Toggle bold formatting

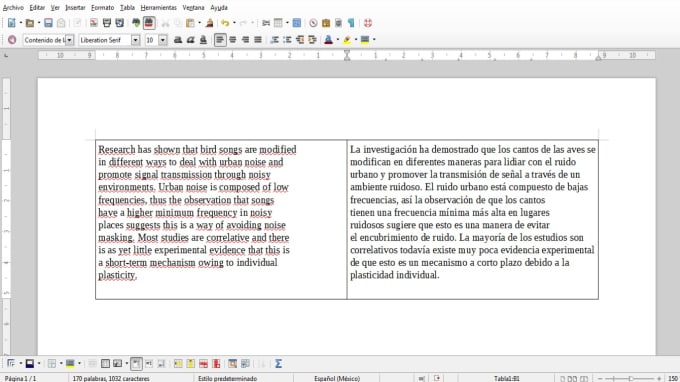pos(178,40)
